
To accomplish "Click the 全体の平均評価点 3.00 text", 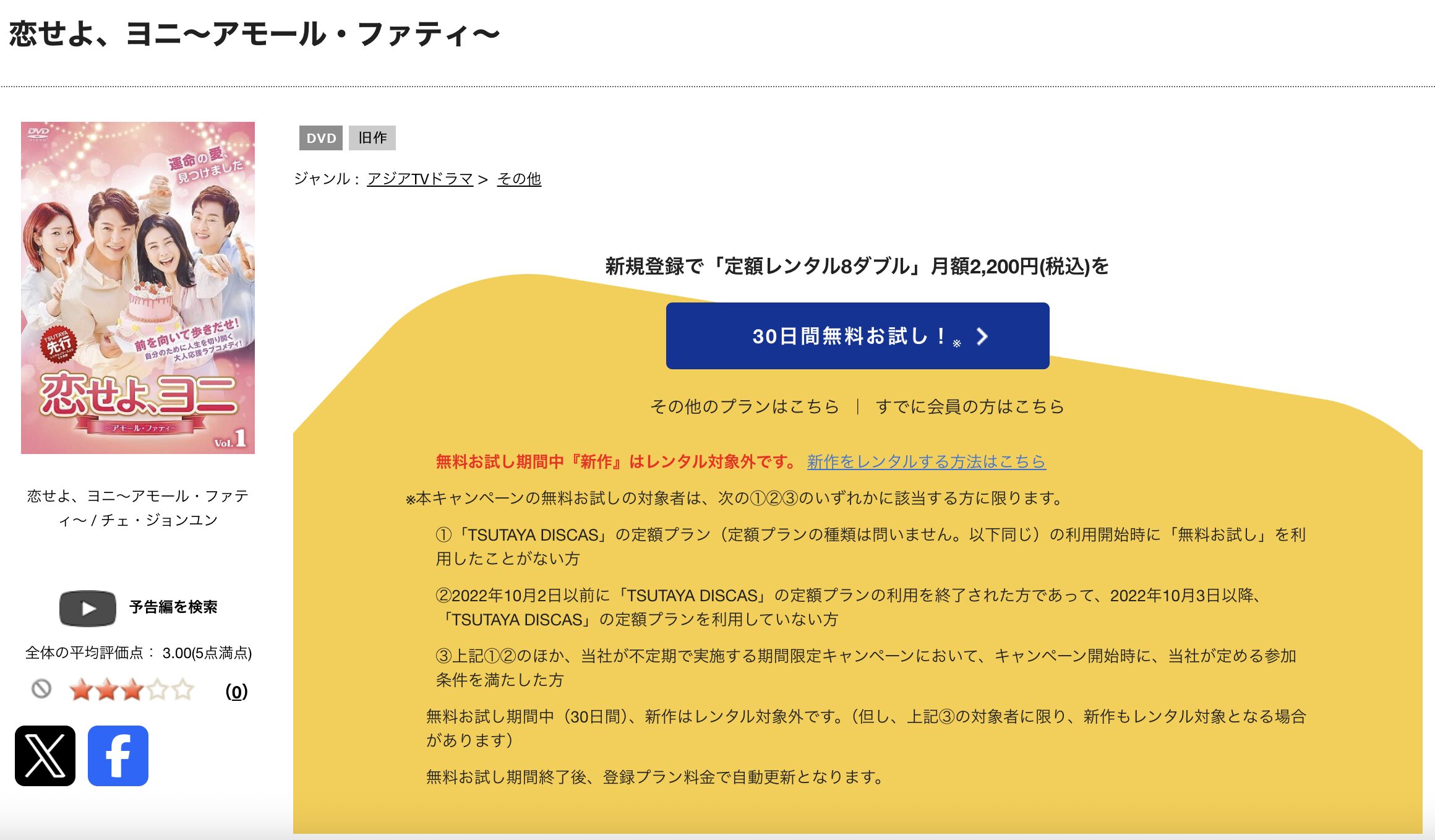I will coord(139,653).
